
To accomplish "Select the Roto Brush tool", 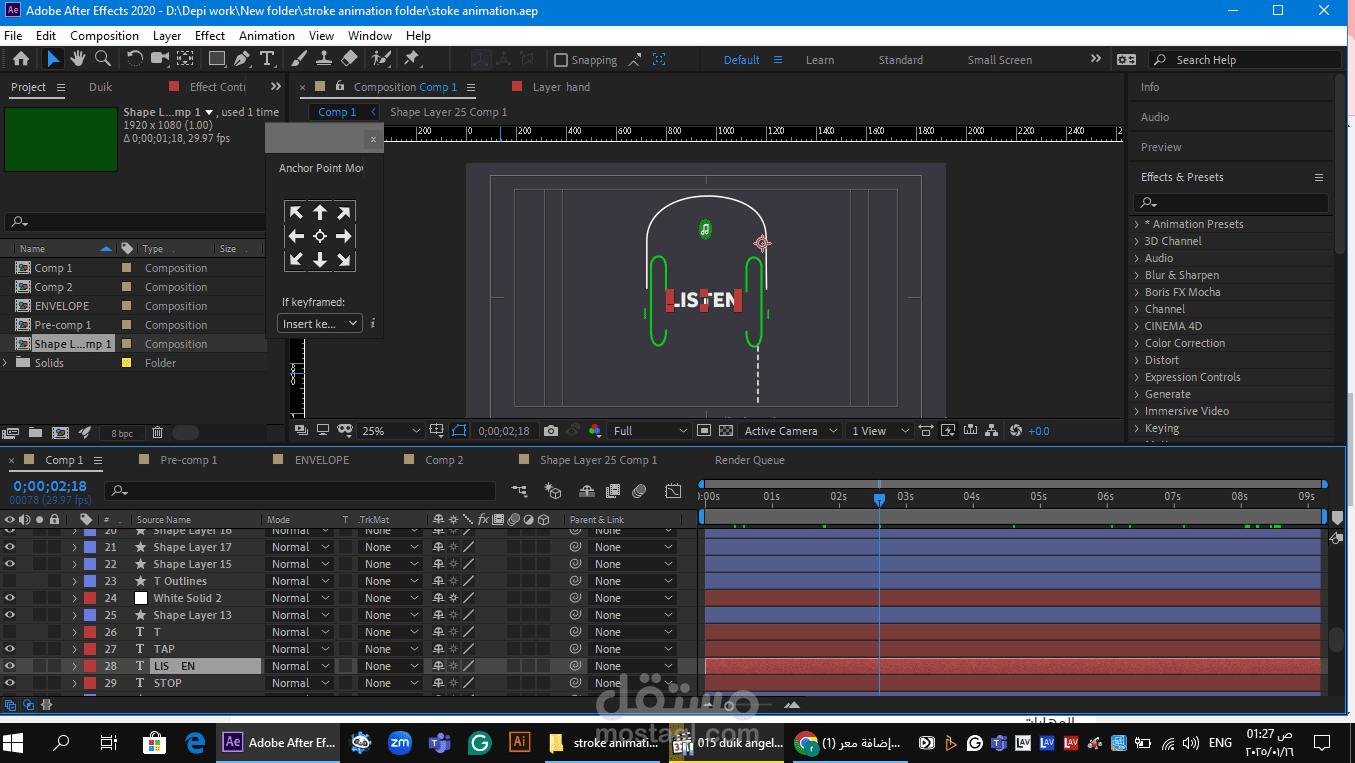I will [x=380, y=59].
